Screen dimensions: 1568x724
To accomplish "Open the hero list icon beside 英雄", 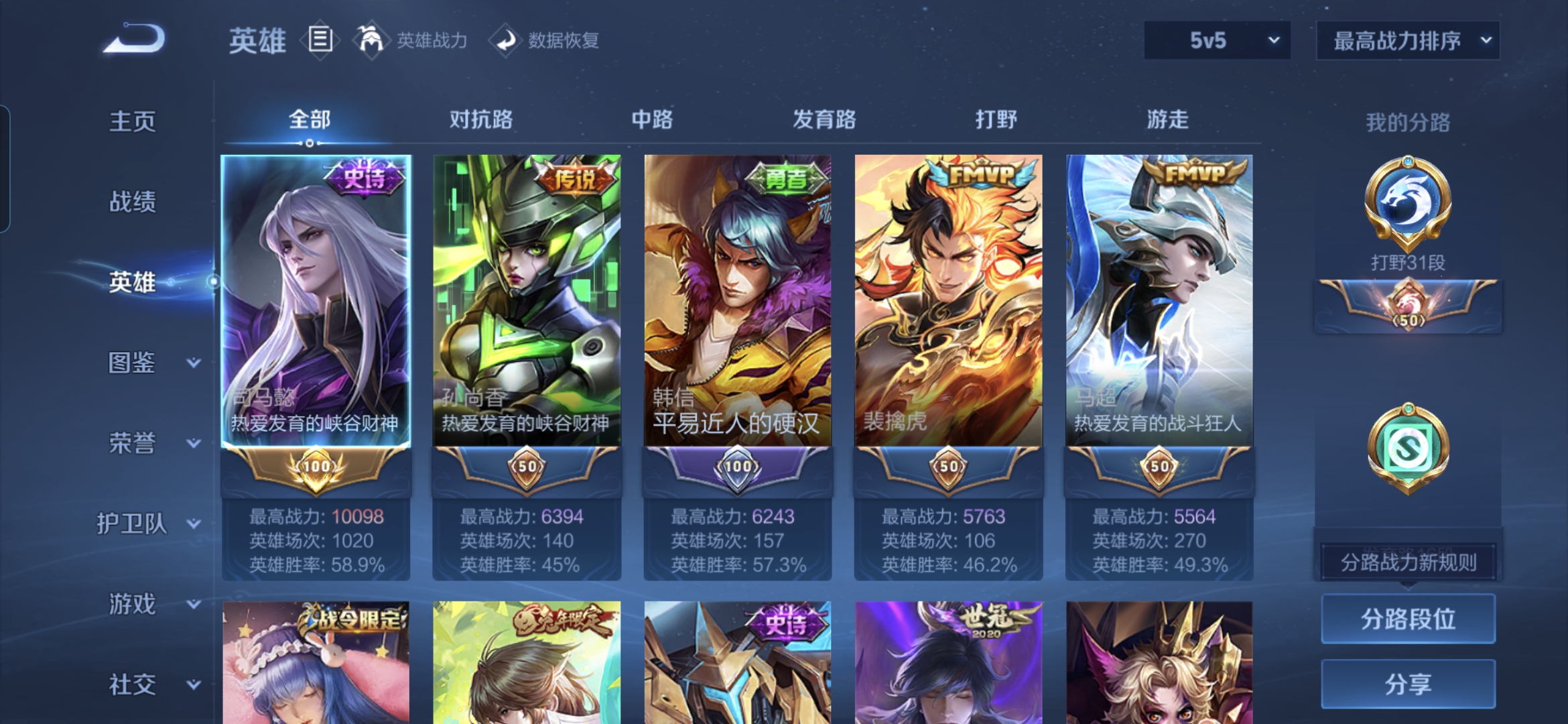I will pos(320,40).
